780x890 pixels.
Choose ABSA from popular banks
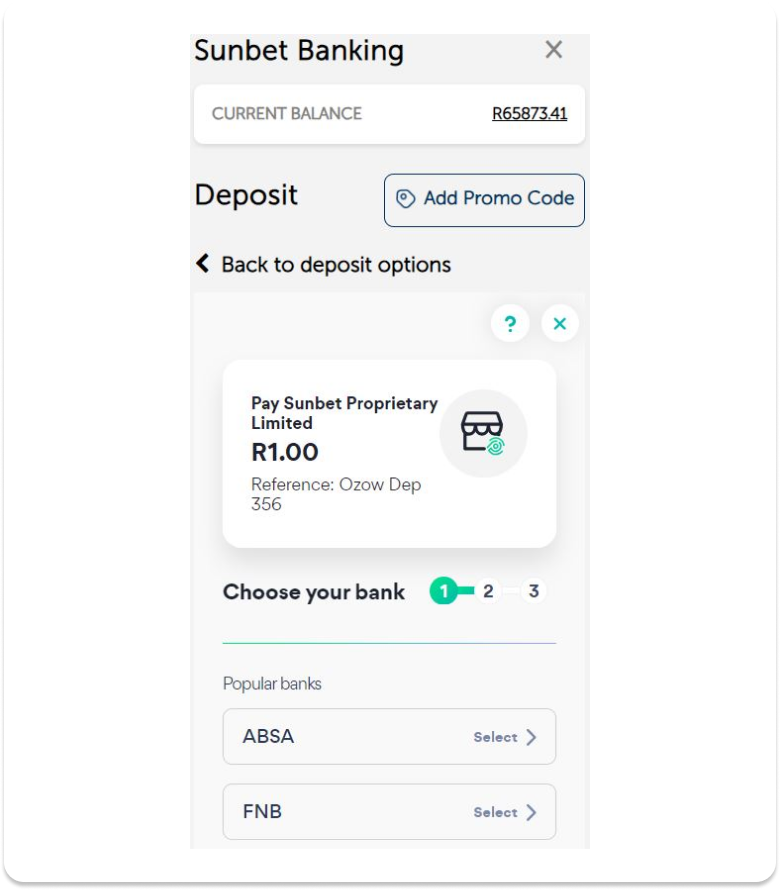click(389, 737)
